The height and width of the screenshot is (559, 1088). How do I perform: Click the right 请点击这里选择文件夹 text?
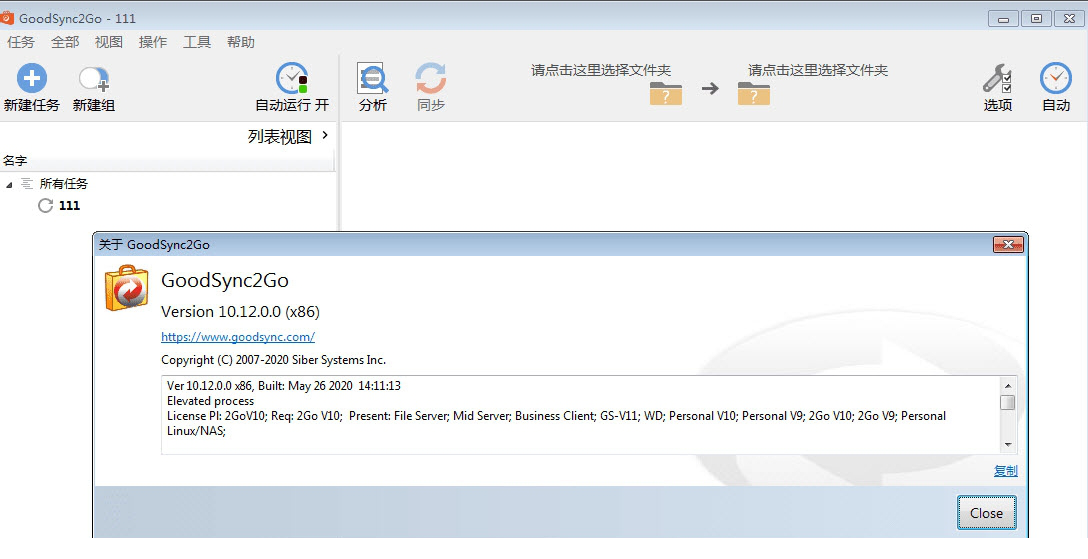[x=818, y=70]
